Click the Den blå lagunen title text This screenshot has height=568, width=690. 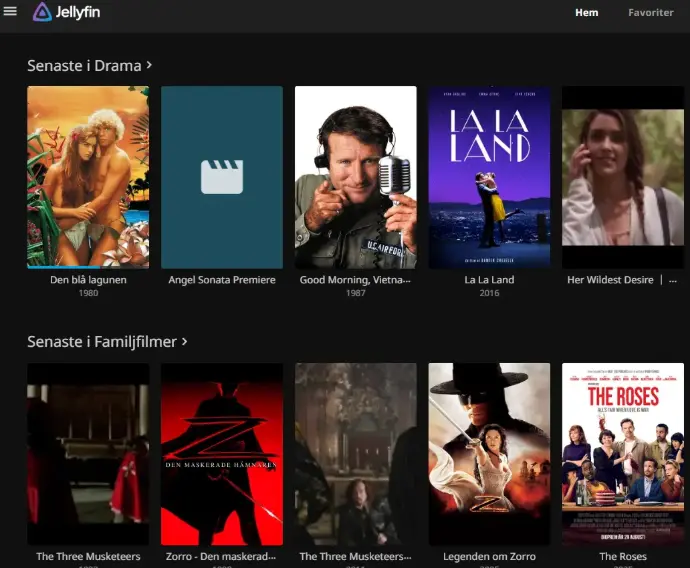point(88,280)
